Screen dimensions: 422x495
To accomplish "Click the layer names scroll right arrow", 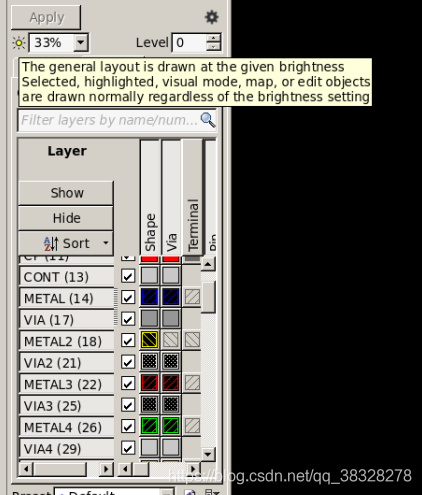I will (106, 469).
